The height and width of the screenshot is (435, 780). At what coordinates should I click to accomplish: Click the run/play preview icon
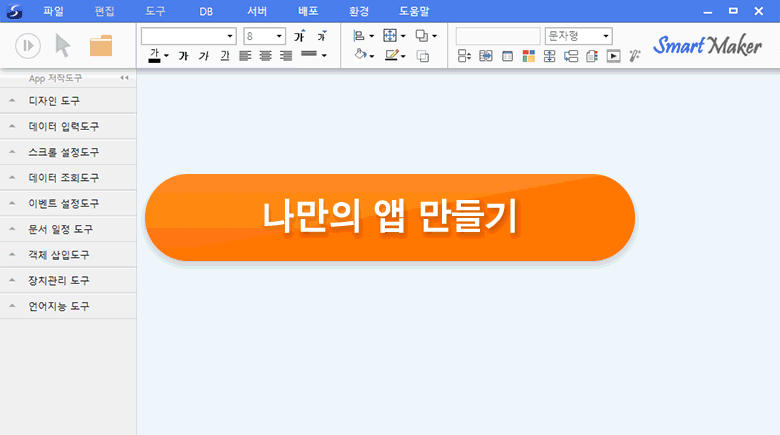point(28,45)
